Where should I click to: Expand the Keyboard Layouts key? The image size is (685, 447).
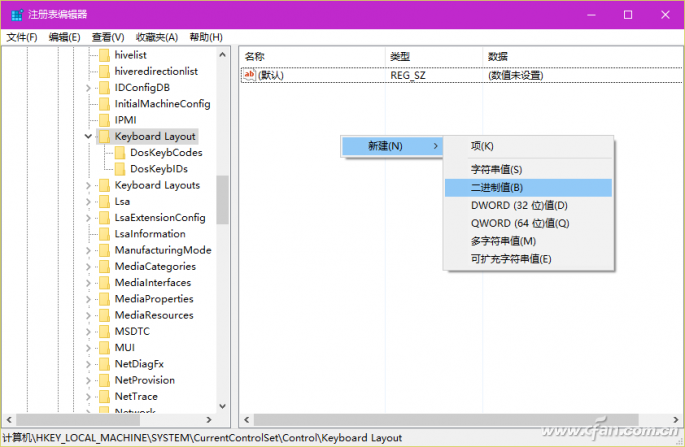pos(88,186)
